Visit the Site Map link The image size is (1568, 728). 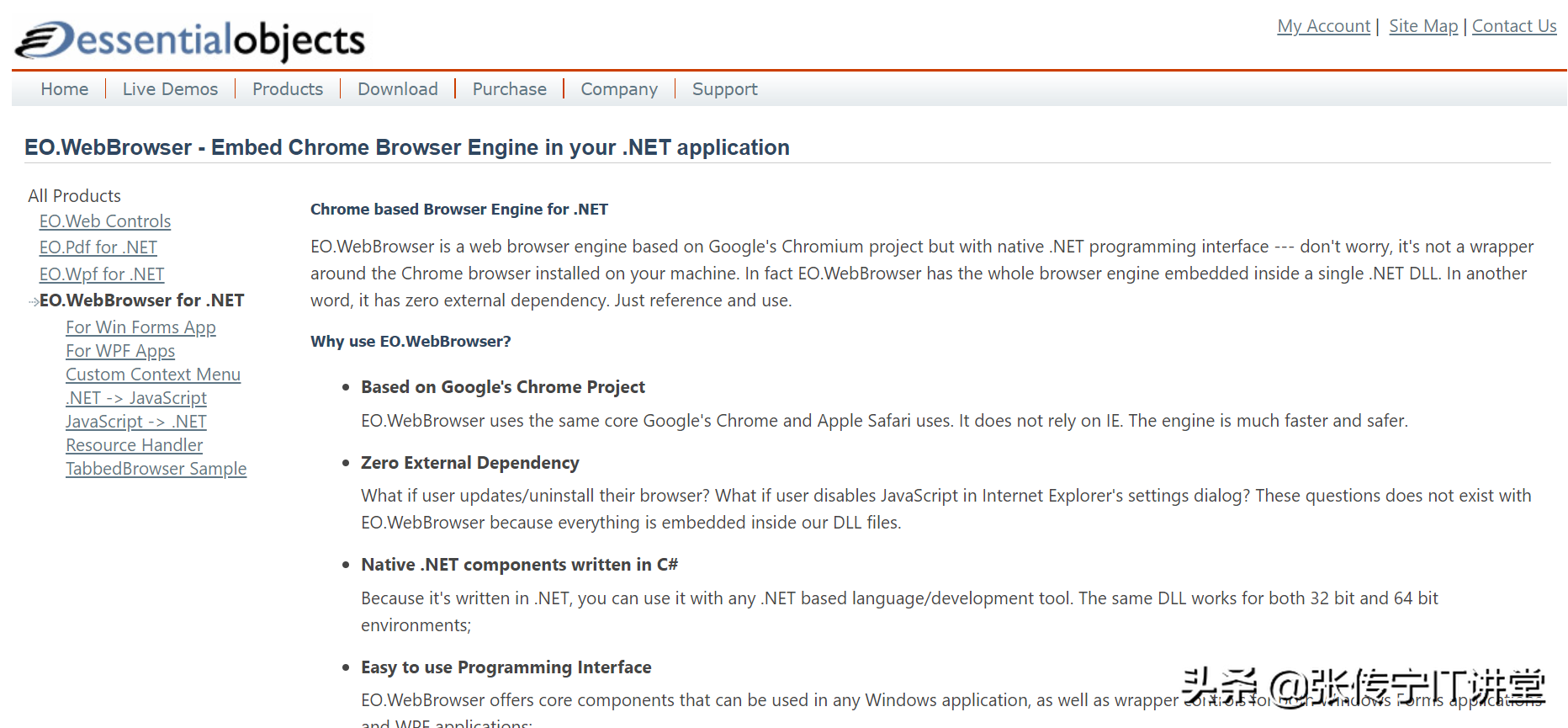tap(1423, 26)
